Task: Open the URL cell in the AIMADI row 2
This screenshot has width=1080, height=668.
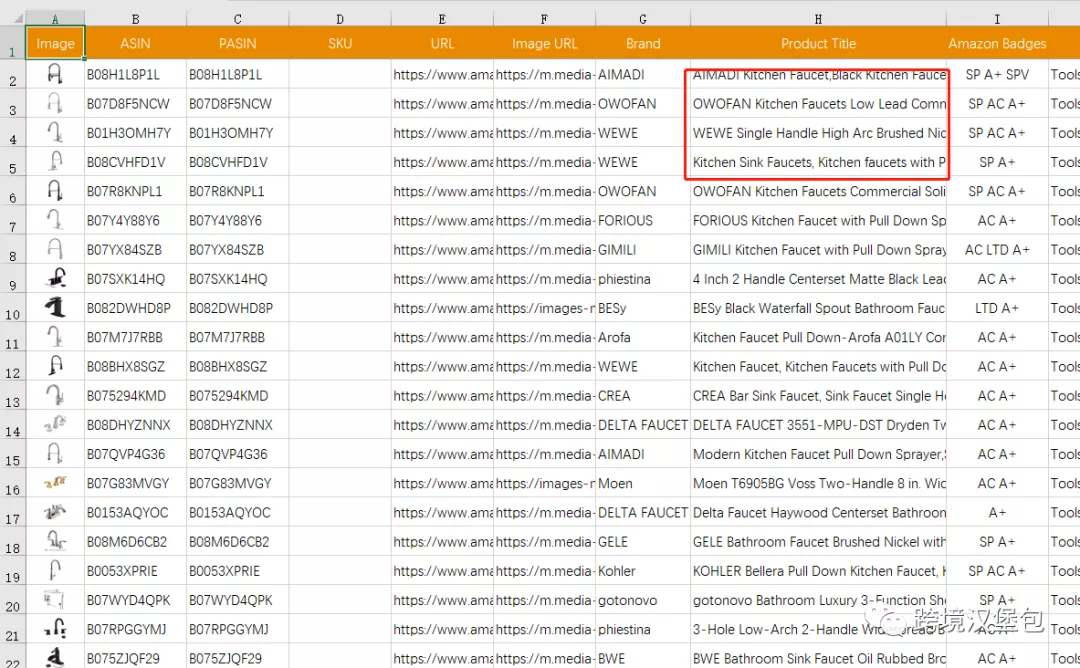Action: (x=442, y=75)
